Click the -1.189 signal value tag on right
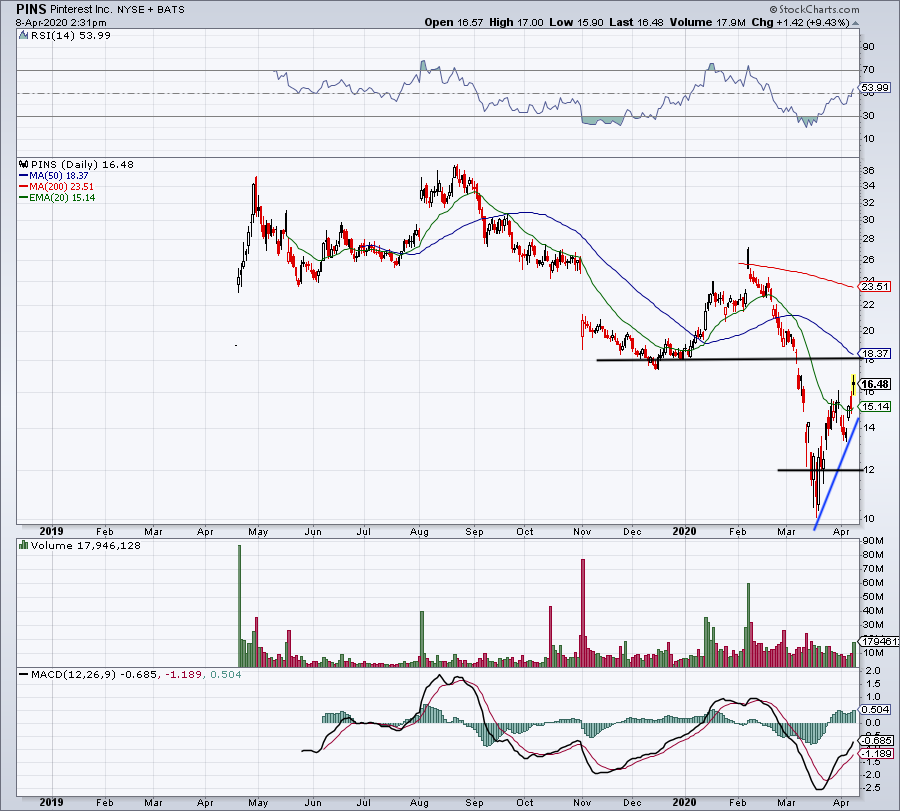This screenshot has height=811, width=900. 876,754
